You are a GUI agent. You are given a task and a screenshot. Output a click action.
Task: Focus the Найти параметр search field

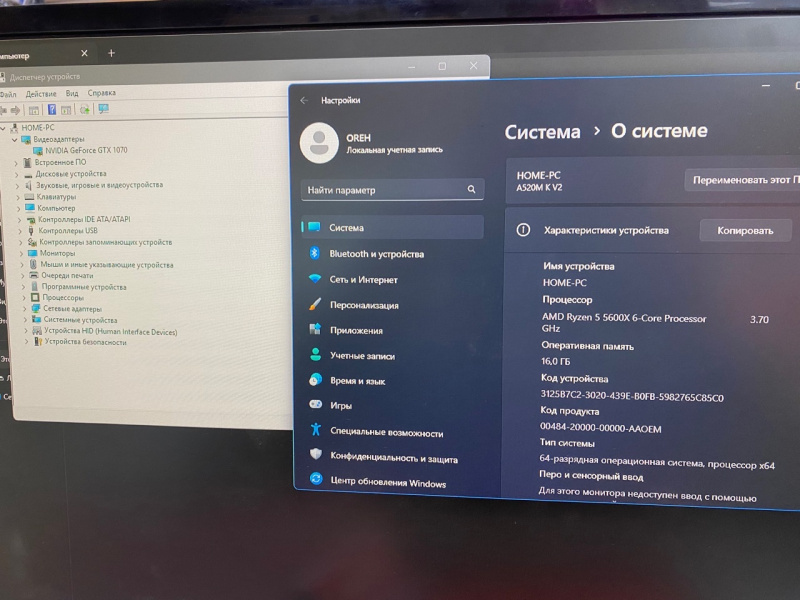(x=392, y=190)
